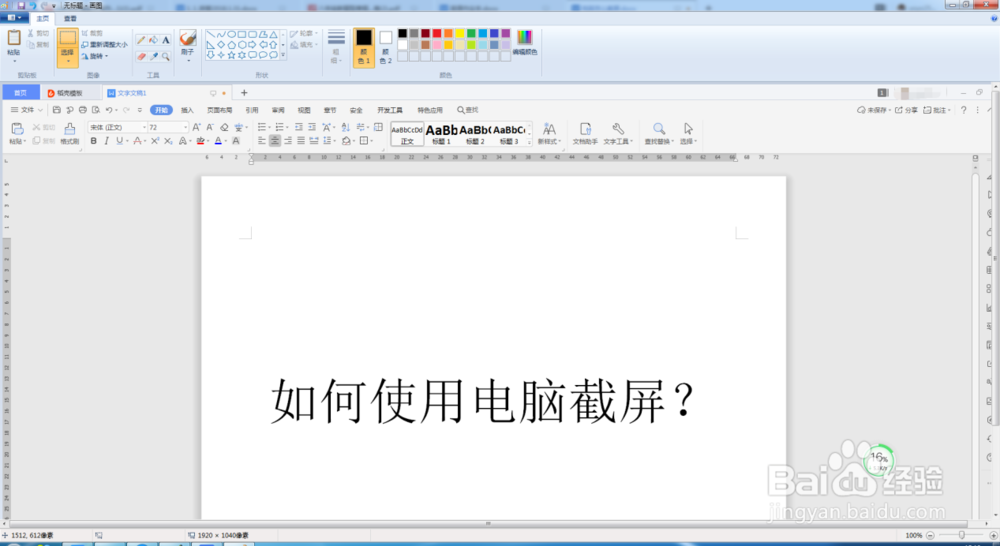
Task: Click the zoom in plus button
Action: (993, 535)
